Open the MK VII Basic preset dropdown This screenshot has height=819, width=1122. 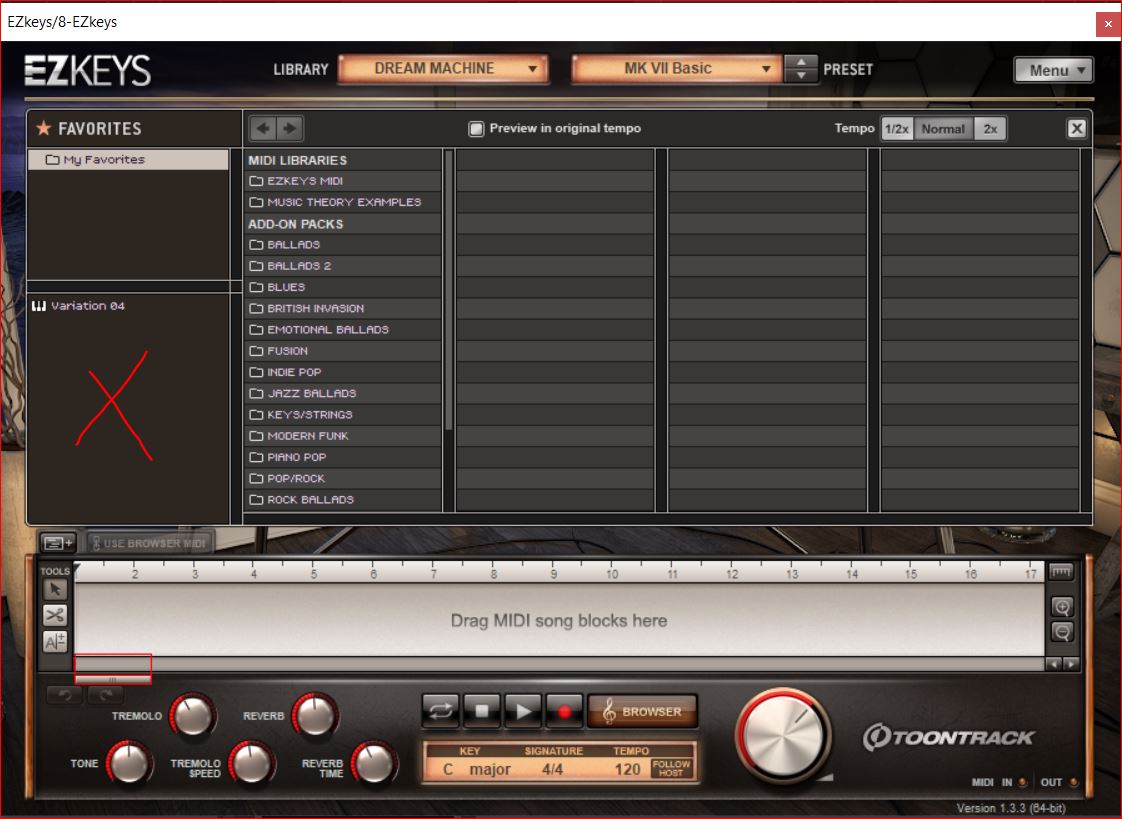(676, 69)
